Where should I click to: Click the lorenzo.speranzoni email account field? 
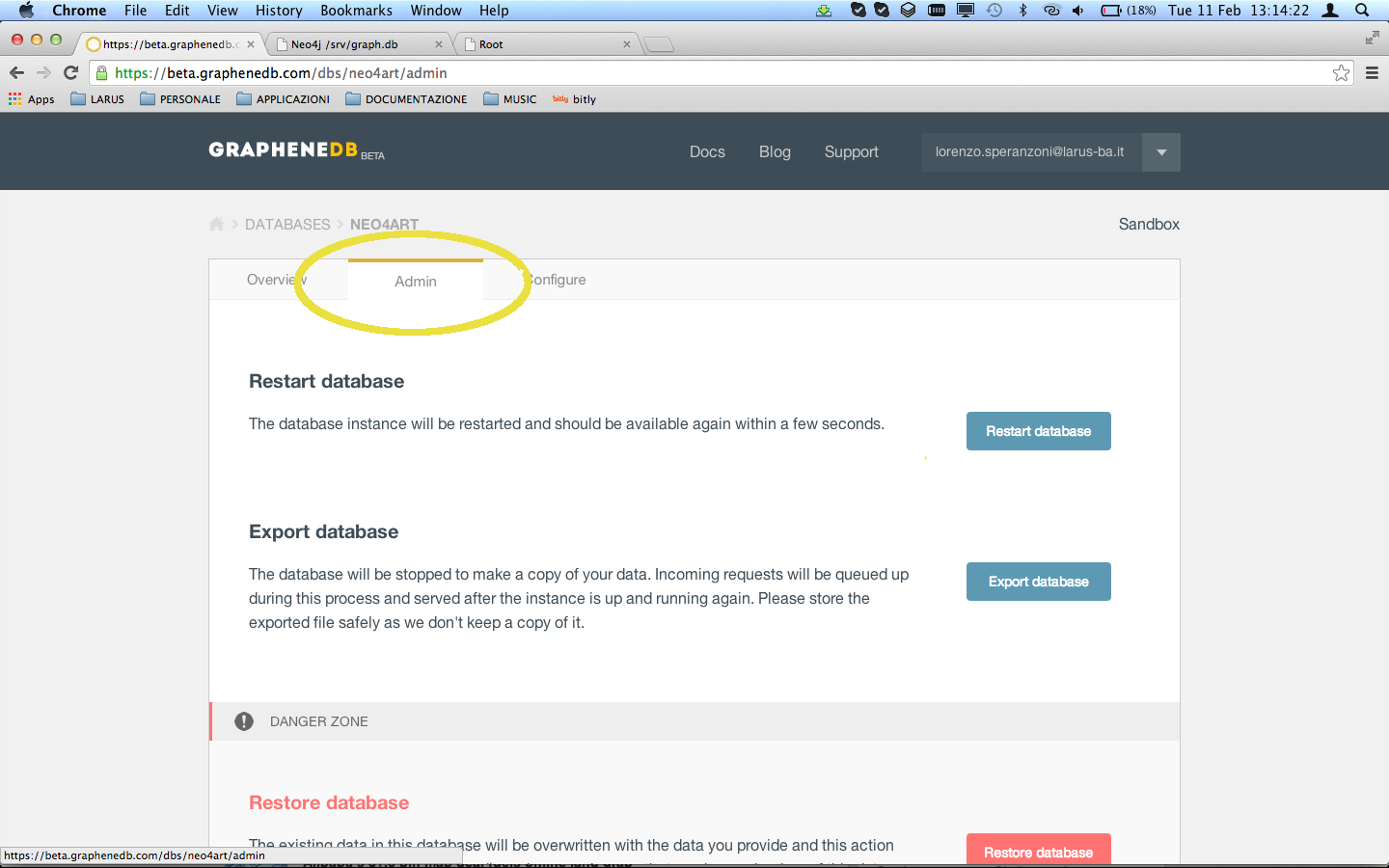1030,152
